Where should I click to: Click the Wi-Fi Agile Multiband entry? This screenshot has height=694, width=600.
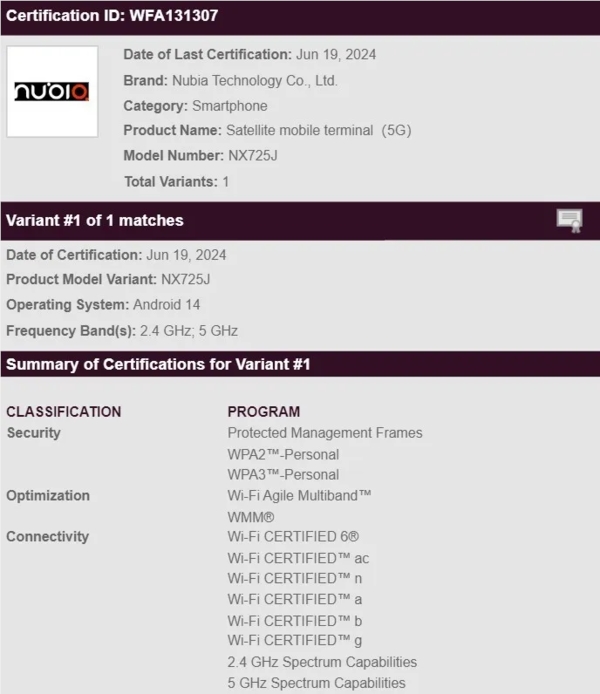(x=299, y=495)
